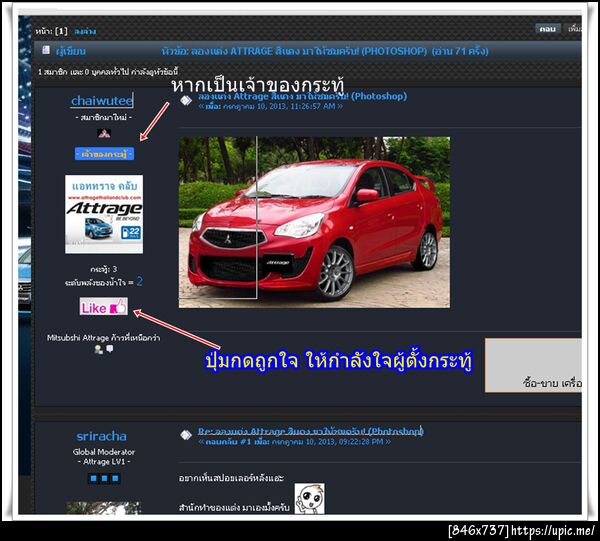Click the speech-bubble message icon under chaiwutee

pos(110,349)
